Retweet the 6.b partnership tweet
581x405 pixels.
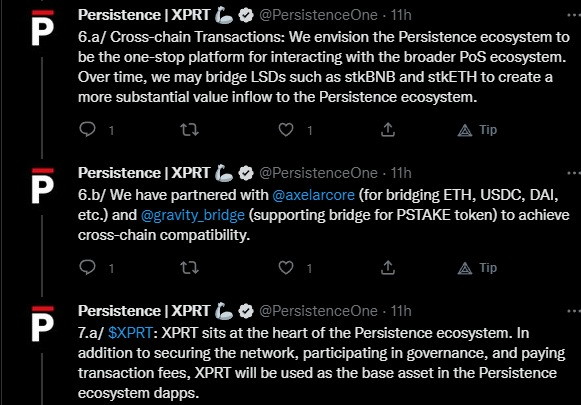coord(189,268)
